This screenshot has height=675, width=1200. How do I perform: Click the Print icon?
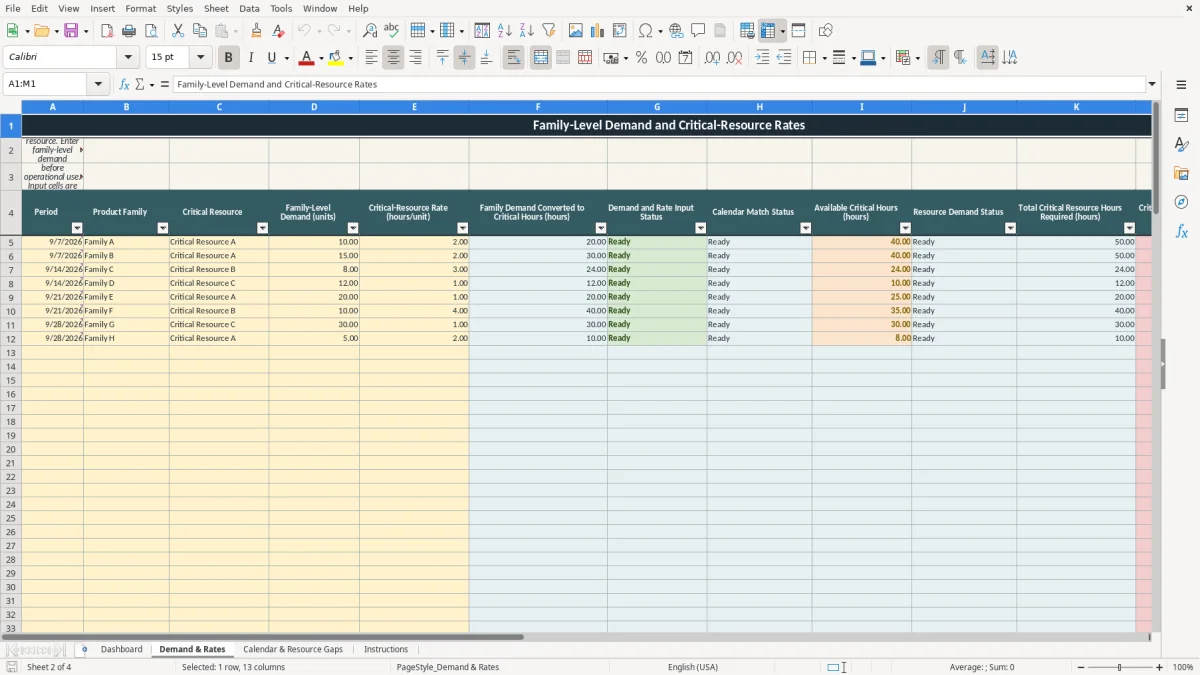129,31
